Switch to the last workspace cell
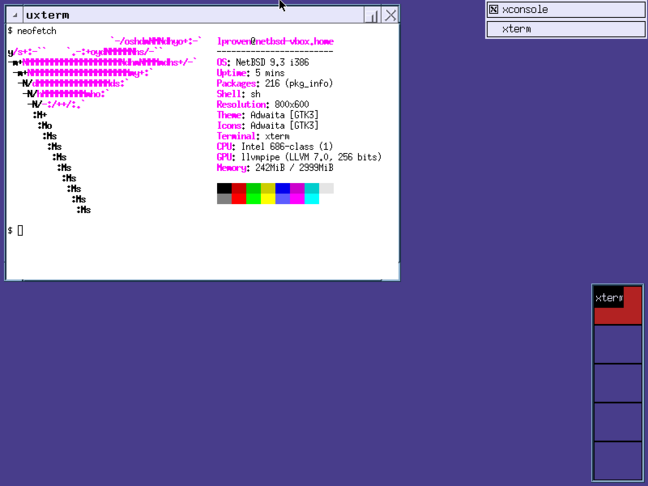 [x=618, y=460]
